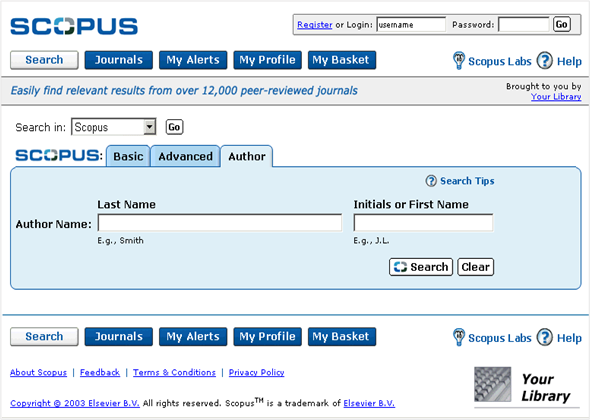
Task: Open the top My Profile button
Action: (x=268, y=60)
